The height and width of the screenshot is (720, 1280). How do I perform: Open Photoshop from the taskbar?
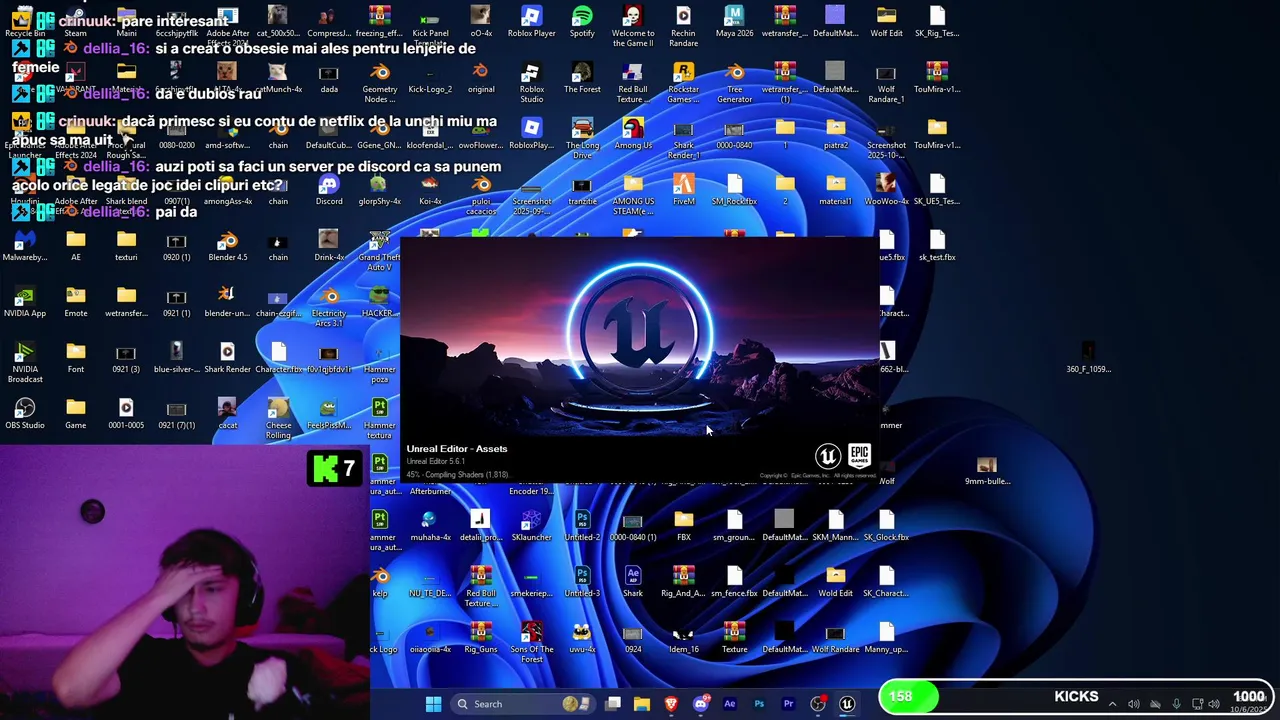759,704
